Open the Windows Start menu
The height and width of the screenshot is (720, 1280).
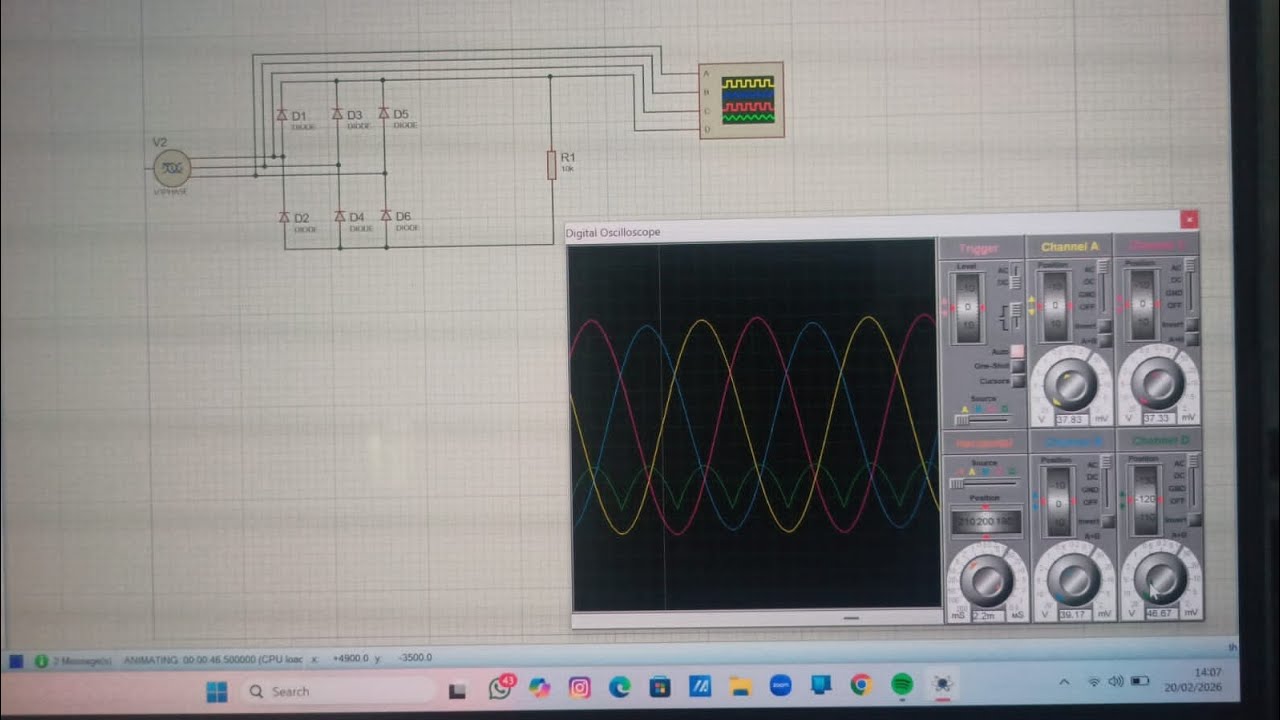[216, 691]
